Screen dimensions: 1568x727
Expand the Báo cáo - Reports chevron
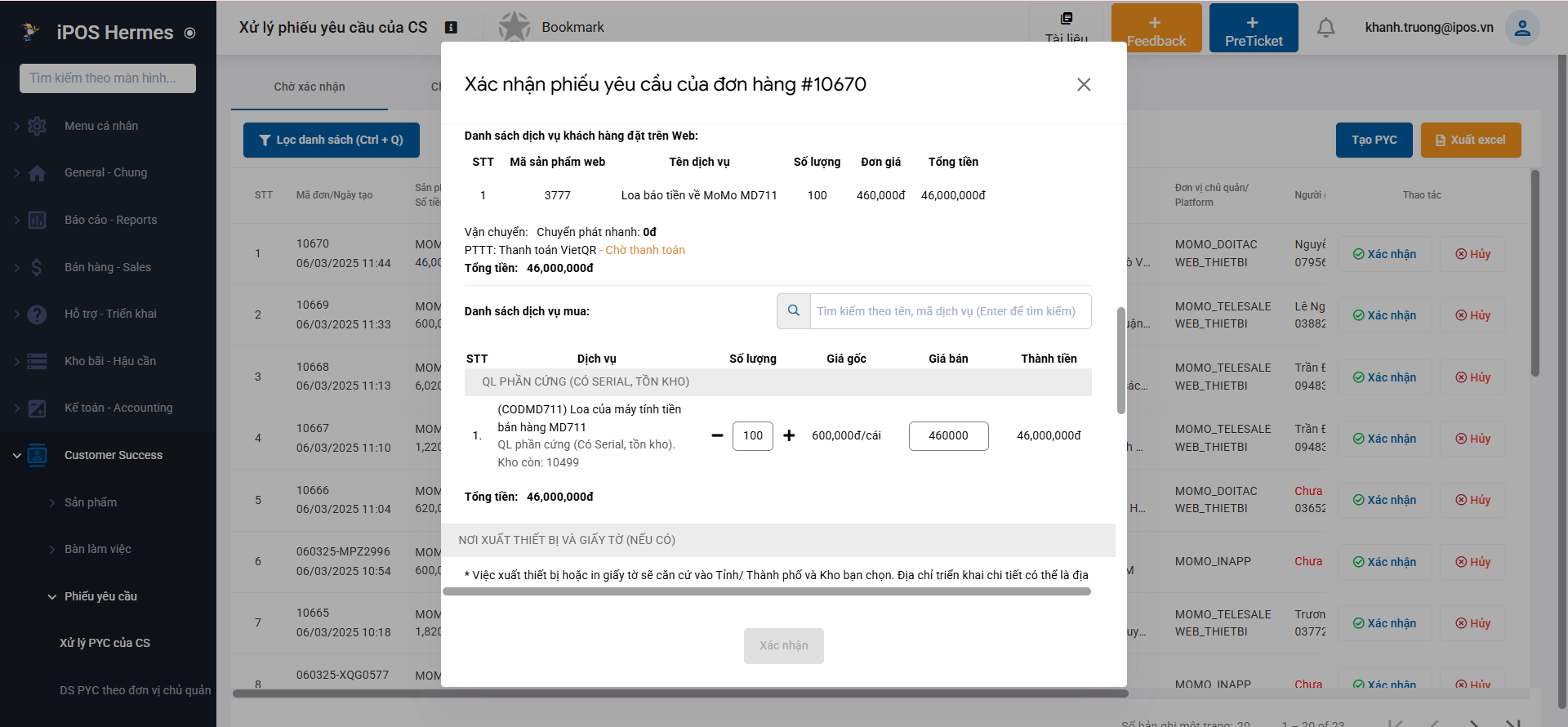click(x=16, y=220)
